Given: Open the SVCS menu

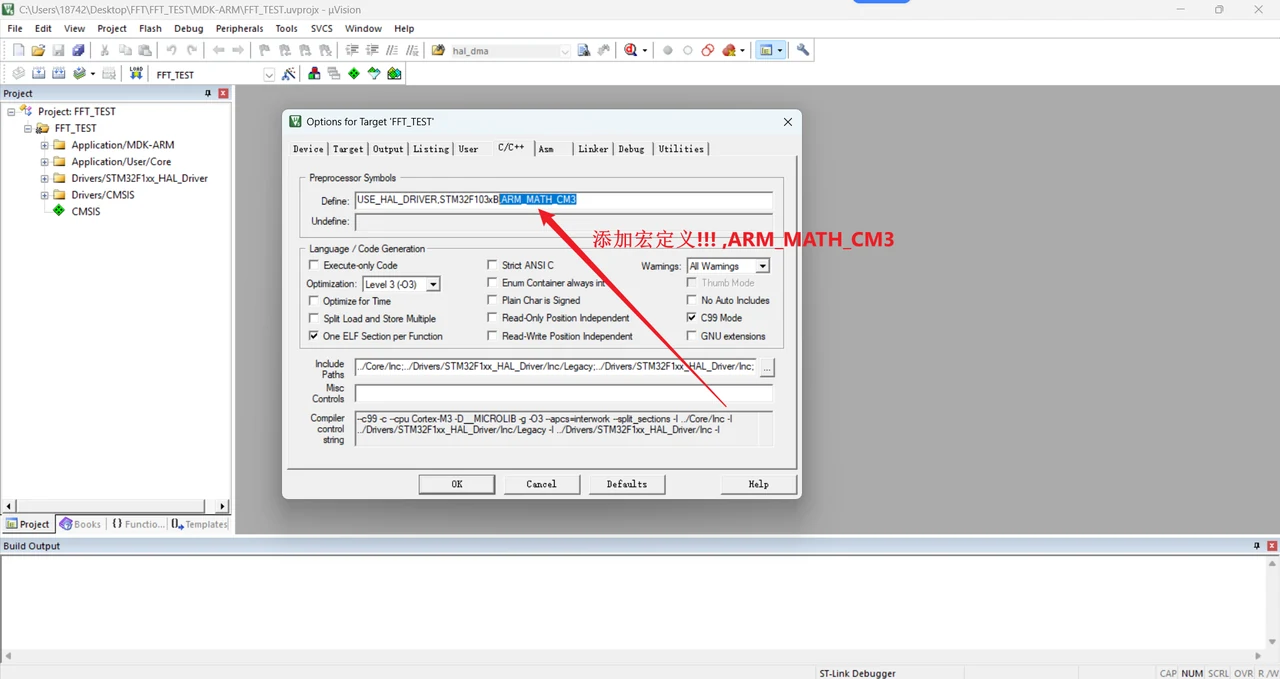Looking at the screenshot, I should pos(322,28).
